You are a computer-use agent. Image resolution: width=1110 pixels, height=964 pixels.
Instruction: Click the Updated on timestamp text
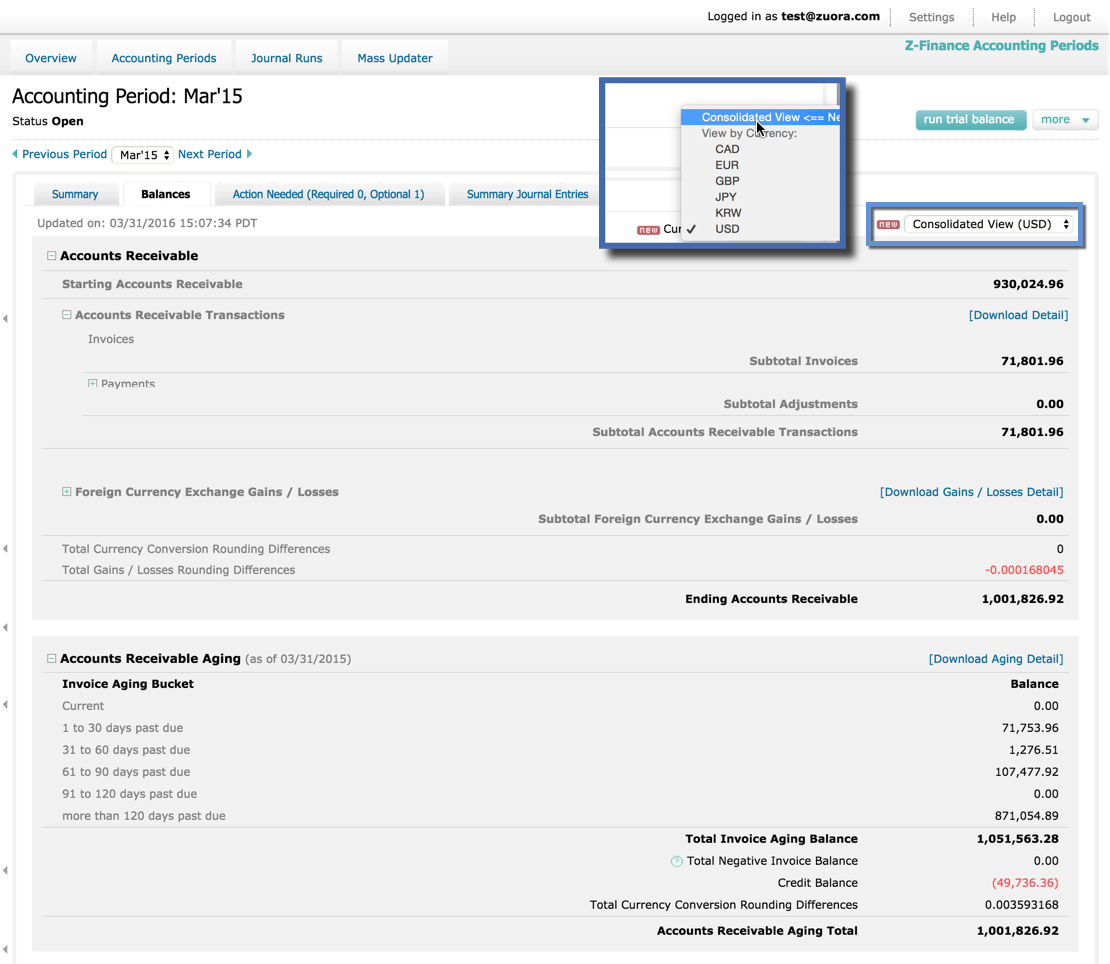(147, 223)
